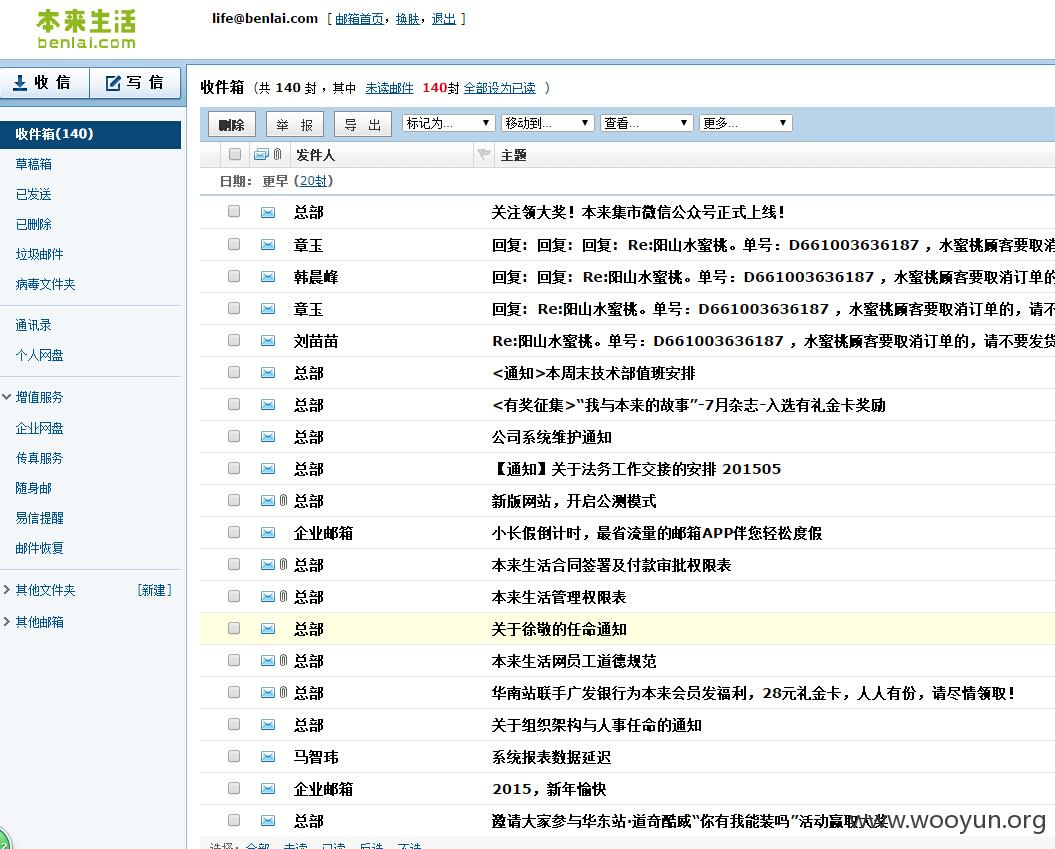Click the flag column header icon
Viewport: 1055px width, 849px height.
(483, 154)
